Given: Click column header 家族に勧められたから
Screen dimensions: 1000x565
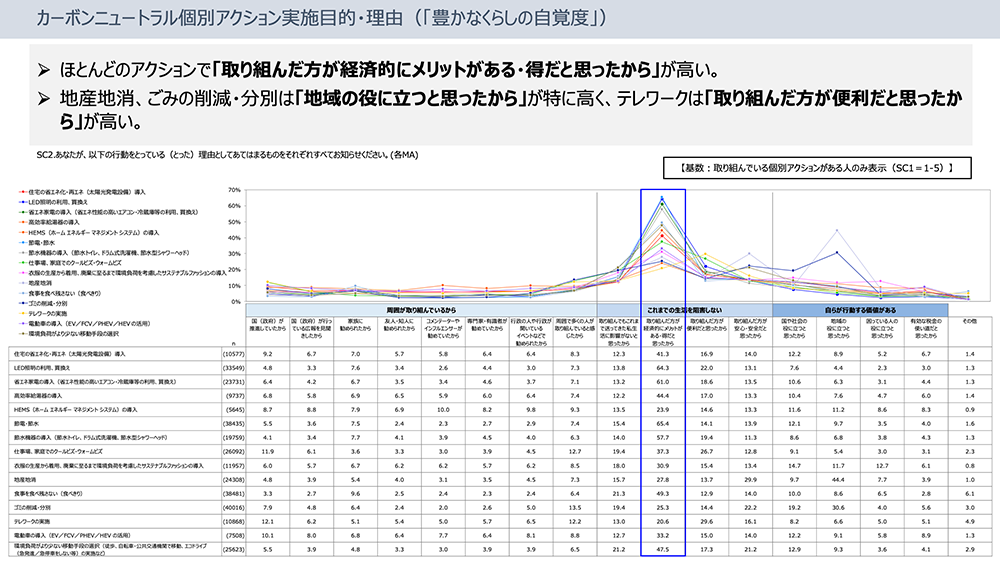Looking at the screenshot, I should [355, 325].
